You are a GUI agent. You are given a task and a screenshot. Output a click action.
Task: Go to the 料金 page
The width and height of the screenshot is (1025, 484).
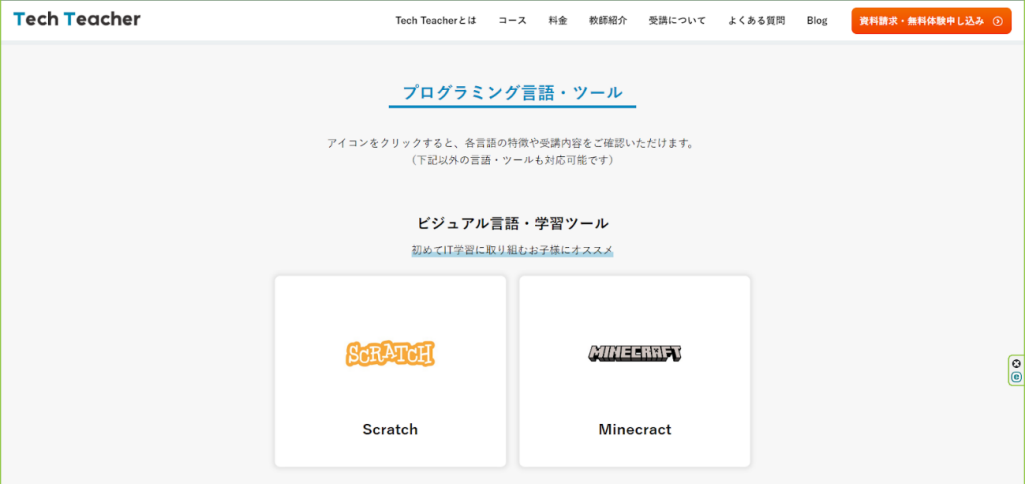coord(558,21)
